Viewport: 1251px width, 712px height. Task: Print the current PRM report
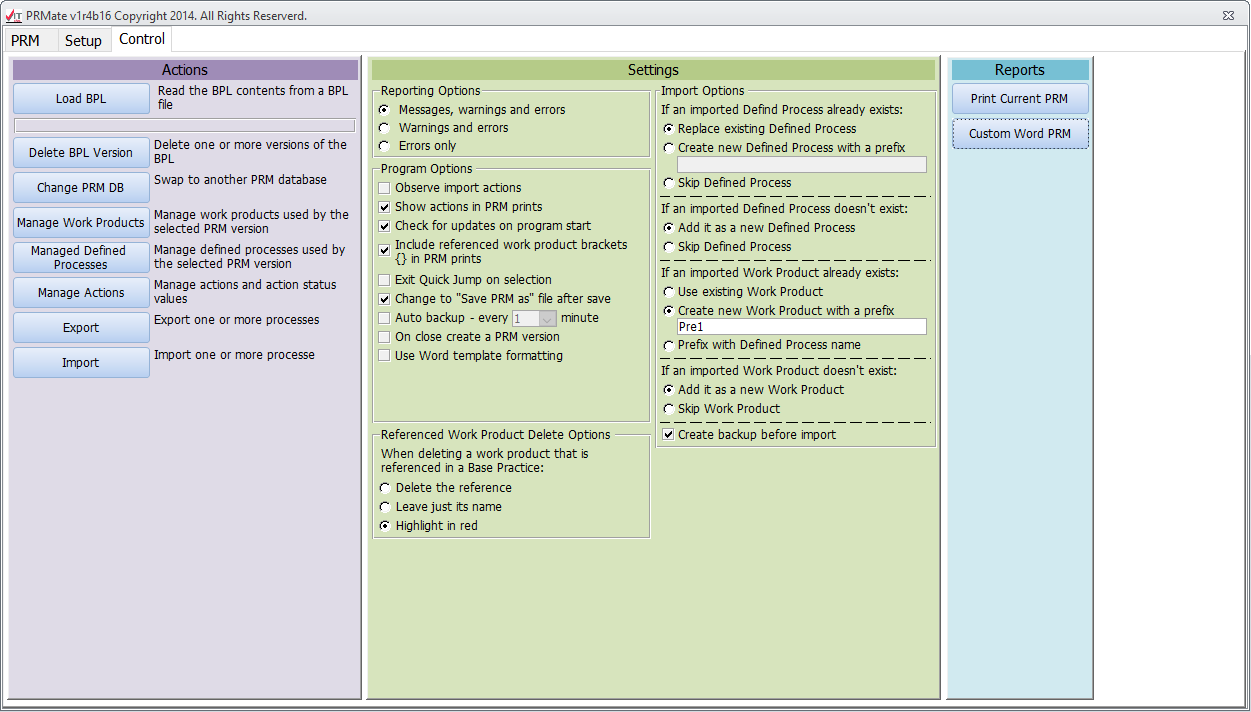tap(1020, 99)
